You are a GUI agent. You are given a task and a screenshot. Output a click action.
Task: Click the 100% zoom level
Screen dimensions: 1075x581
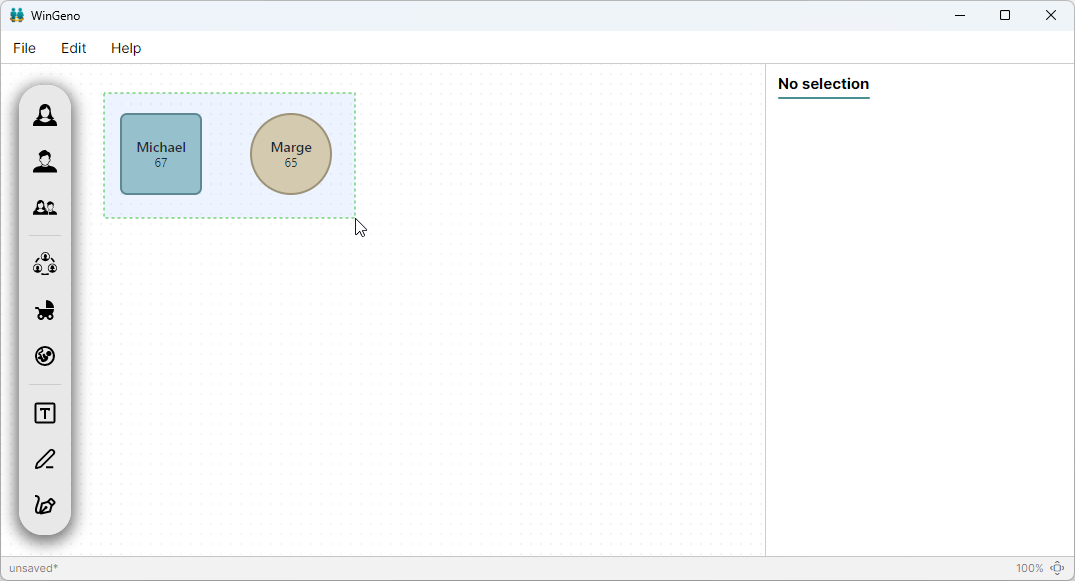[x=1029, y=568]
